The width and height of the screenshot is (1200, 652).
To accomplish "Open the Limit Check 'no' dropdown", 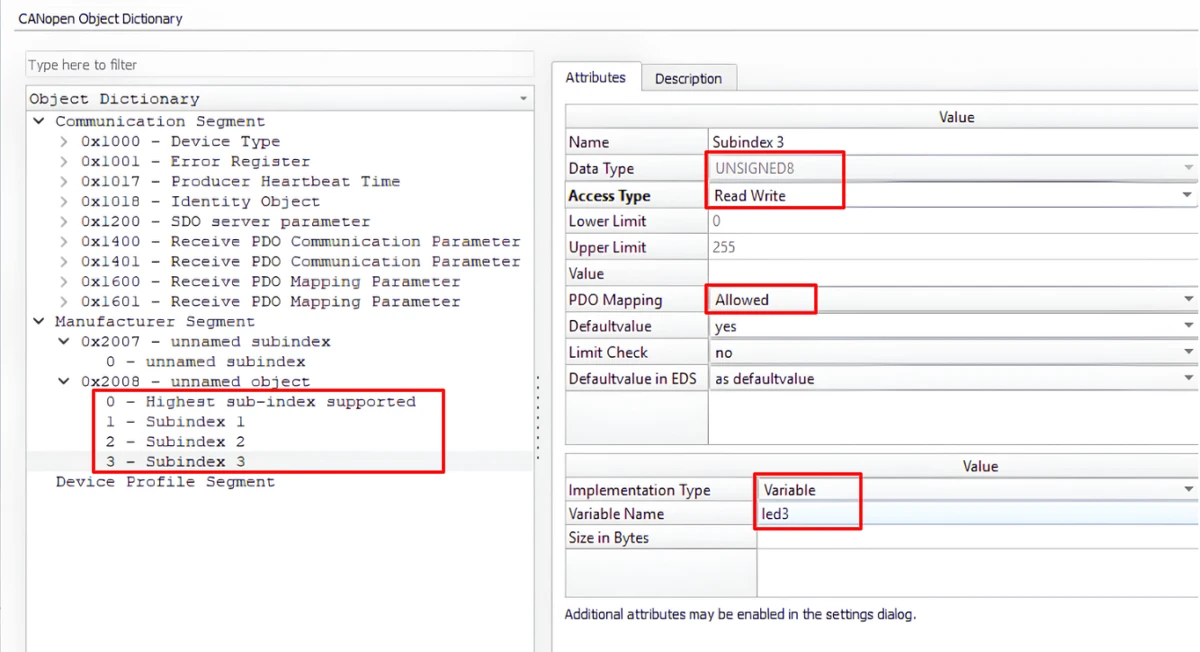I will pos(953,352).
